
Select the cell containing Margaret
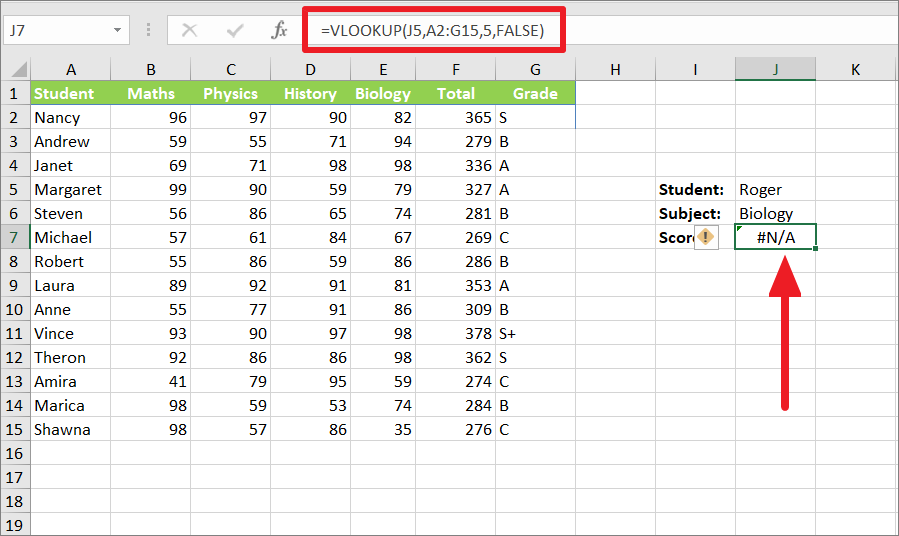pos(71,190)
